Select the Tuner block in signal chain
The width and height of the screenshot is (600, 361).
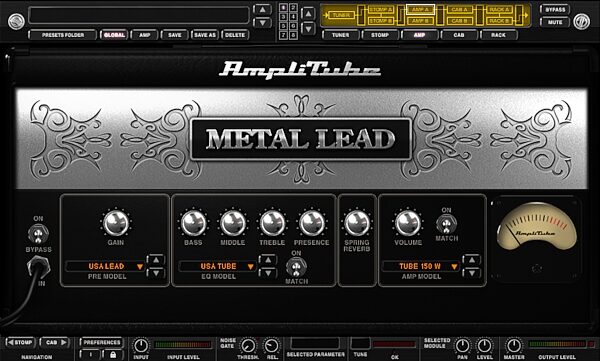[341, 15]
